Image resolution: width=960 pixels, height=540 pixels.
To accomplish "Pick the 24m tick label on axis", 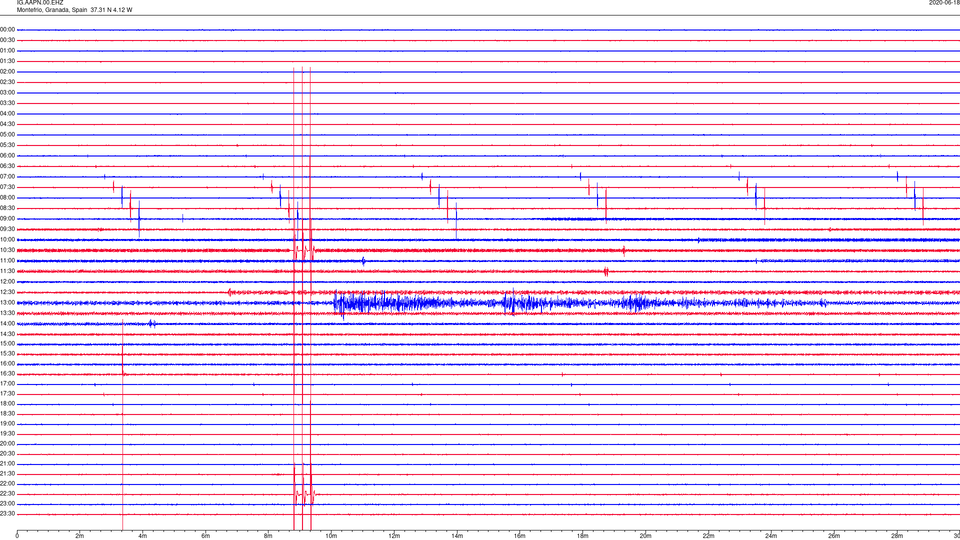I will [771, 536].
